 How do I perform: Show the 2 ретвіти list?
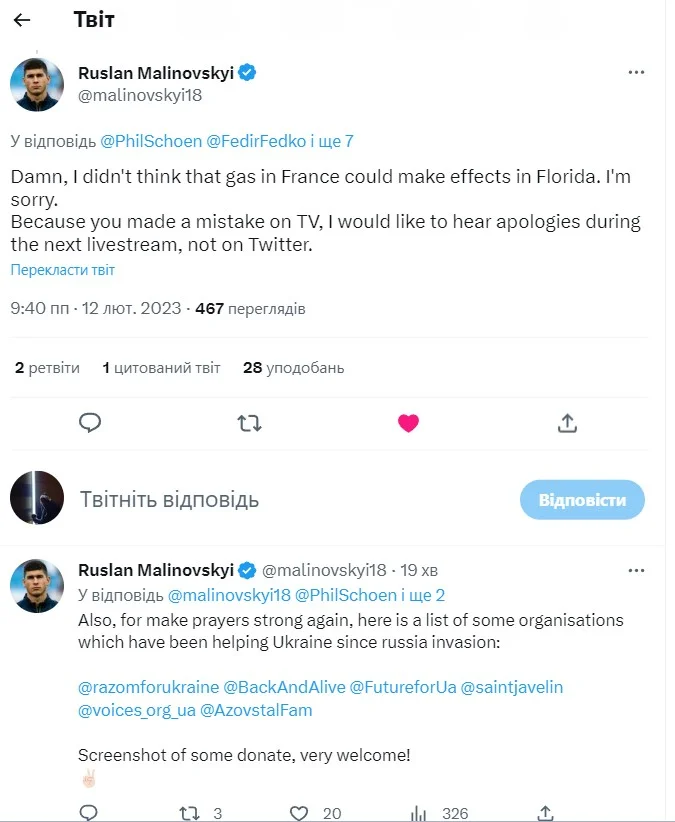[47, 368]
